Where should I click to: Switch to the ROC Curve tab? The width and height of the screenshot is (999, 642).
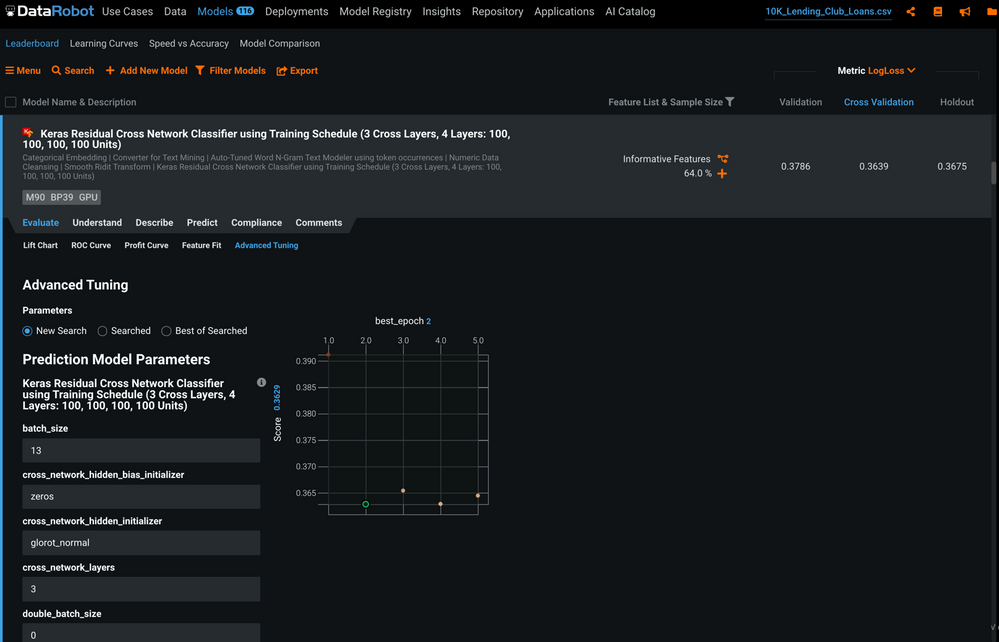point(91,245)
